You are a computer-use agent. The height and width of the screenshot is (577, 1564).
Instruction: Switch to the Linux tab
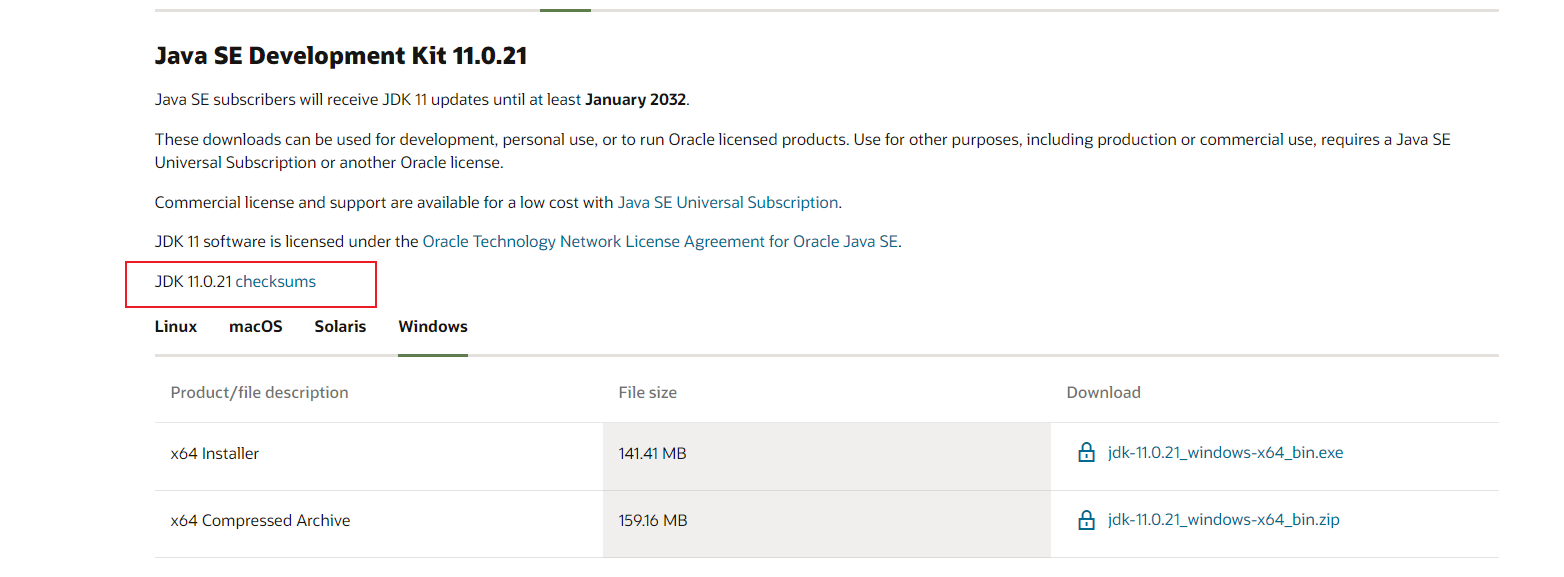coord(176,327)
